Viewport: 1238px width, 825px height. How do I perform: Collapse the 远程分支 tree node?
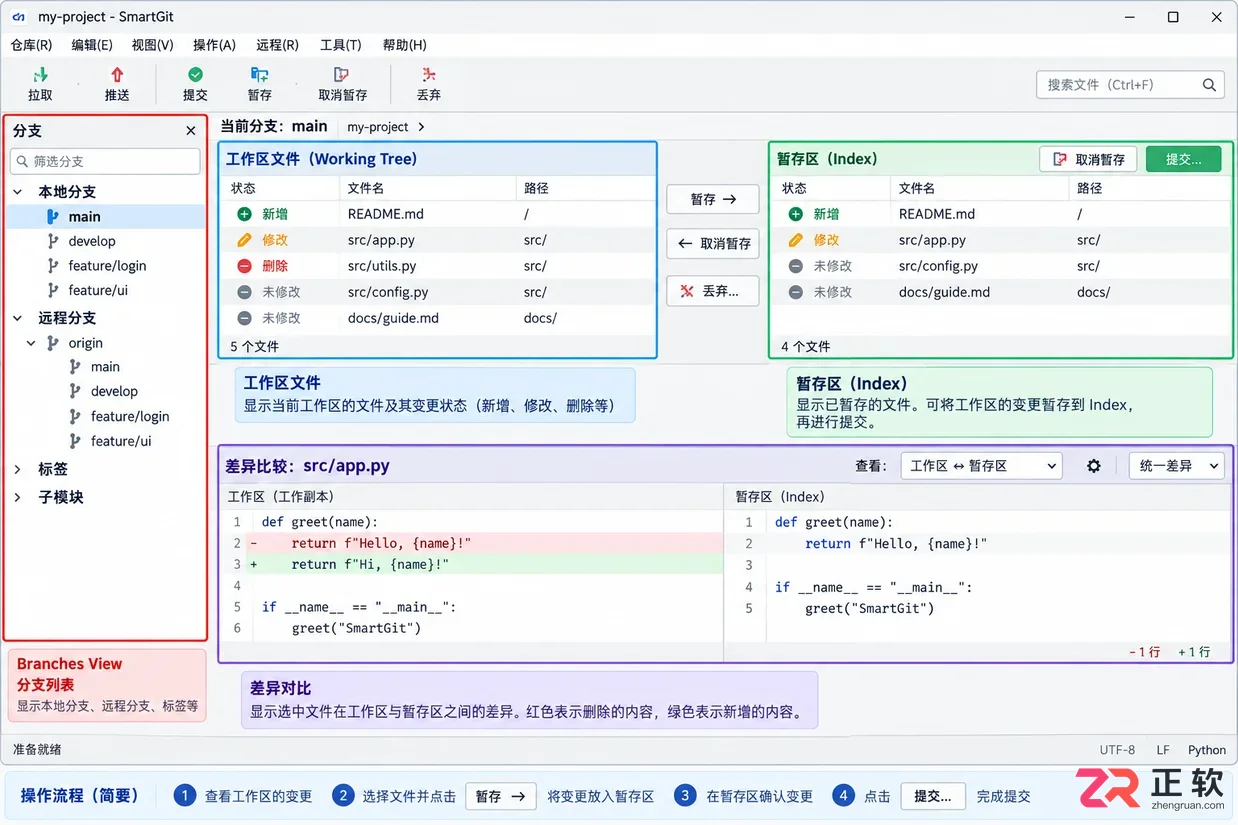point(18,318)
